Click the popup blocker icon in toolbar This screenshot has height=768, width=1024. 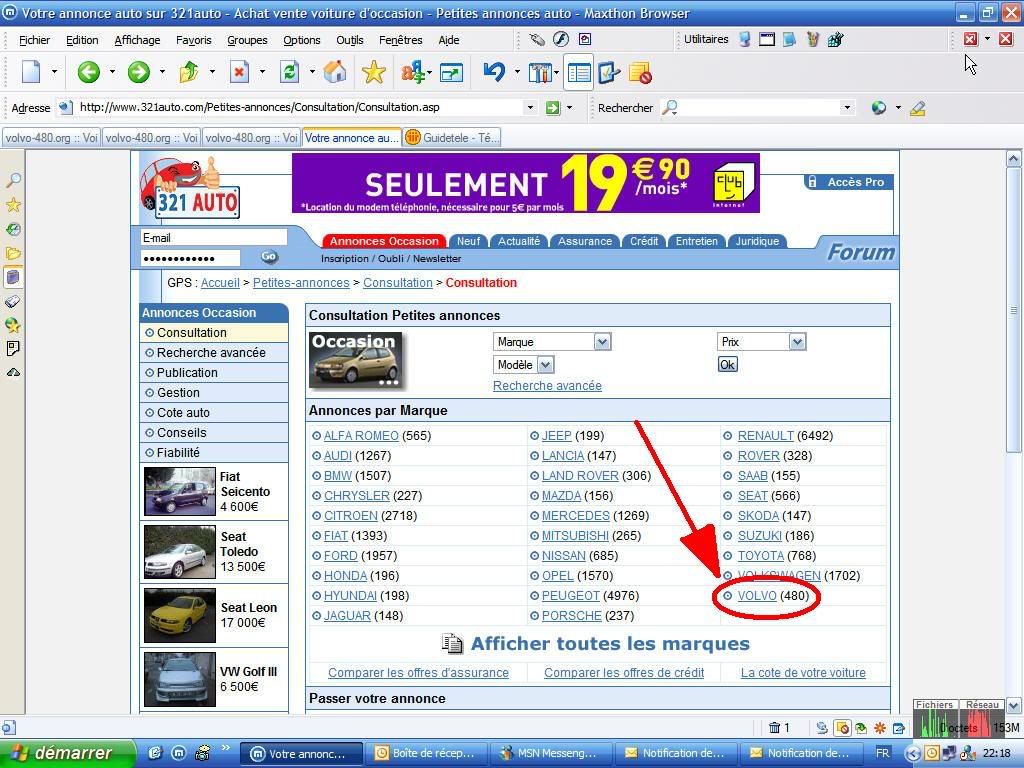coord(640,72)
